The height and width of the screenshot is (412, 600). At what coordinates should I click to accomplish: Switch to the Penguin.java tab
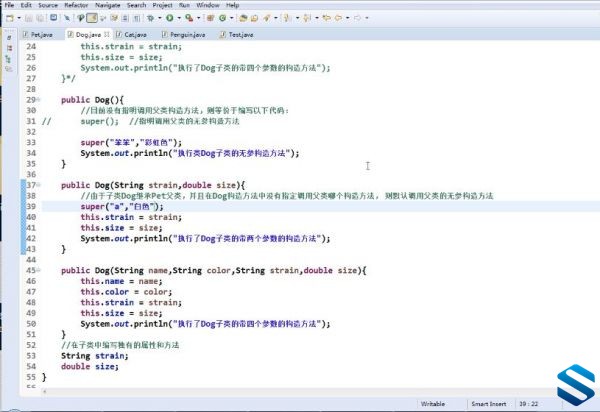tap(183, 34)
